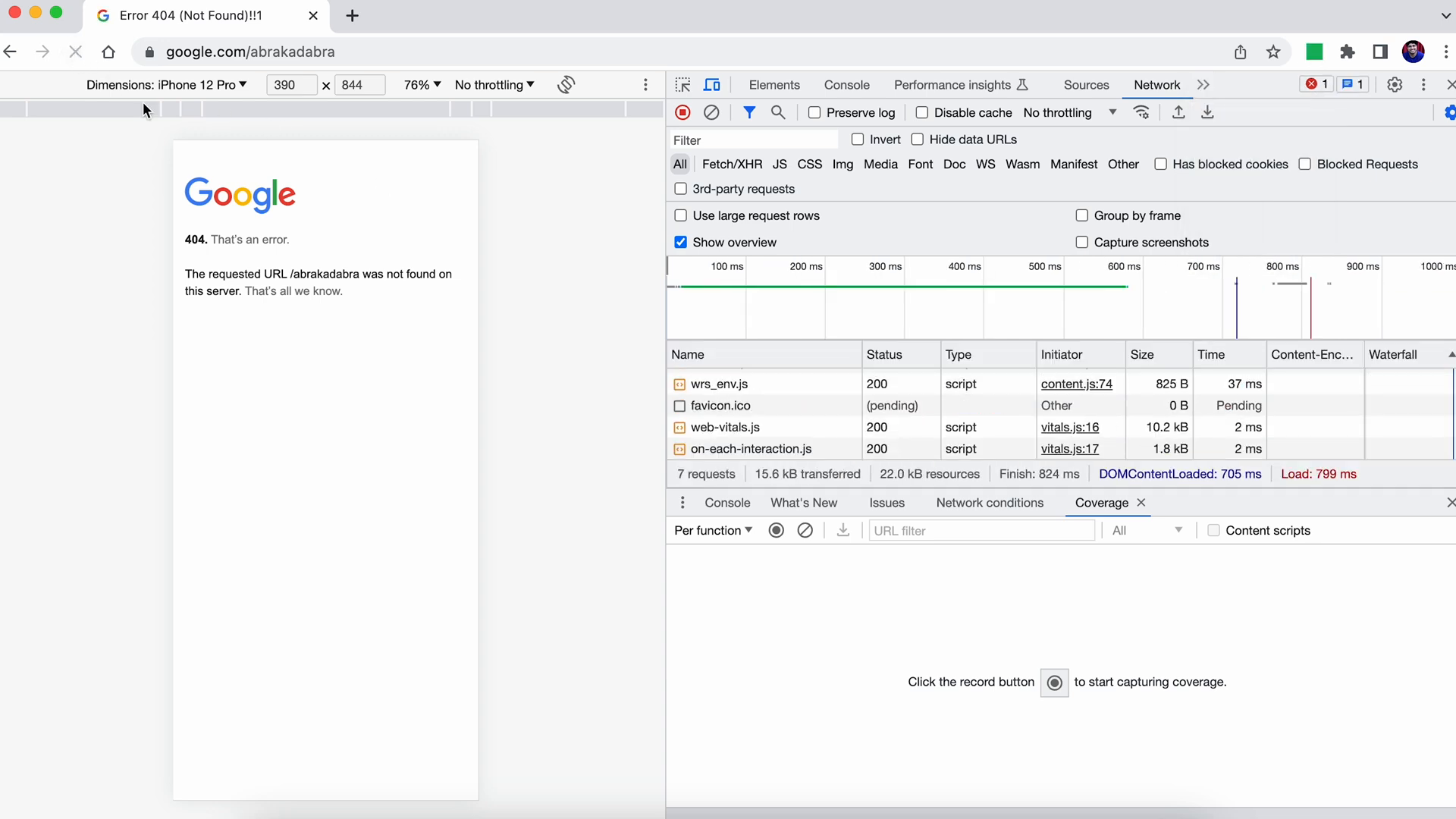This screenshot has width=1456, height=819.
Task: Toggle Chrome side panel icon
Action: [1380, 52]
